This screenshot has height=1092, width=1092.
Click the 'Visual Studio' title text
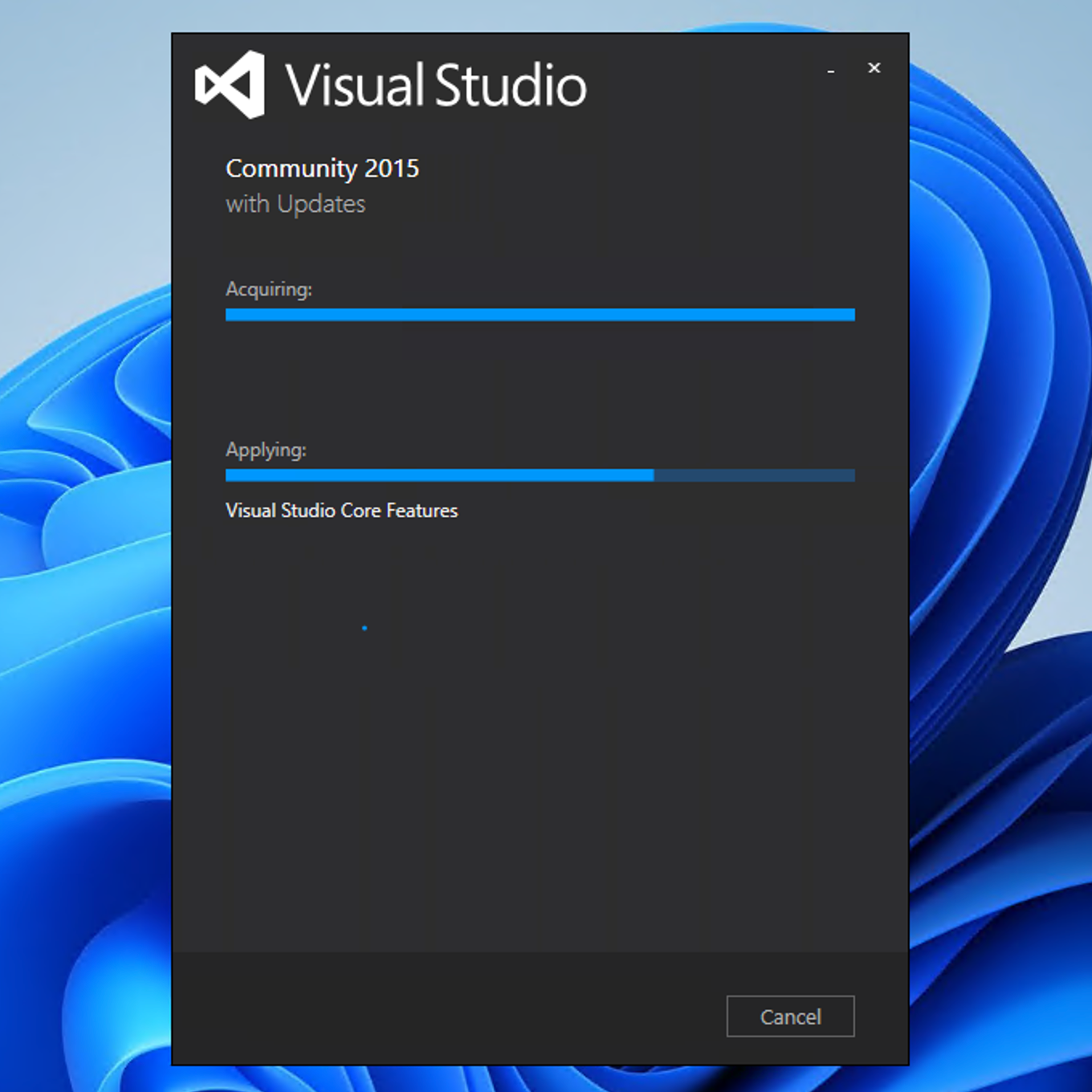click(436, 85)
